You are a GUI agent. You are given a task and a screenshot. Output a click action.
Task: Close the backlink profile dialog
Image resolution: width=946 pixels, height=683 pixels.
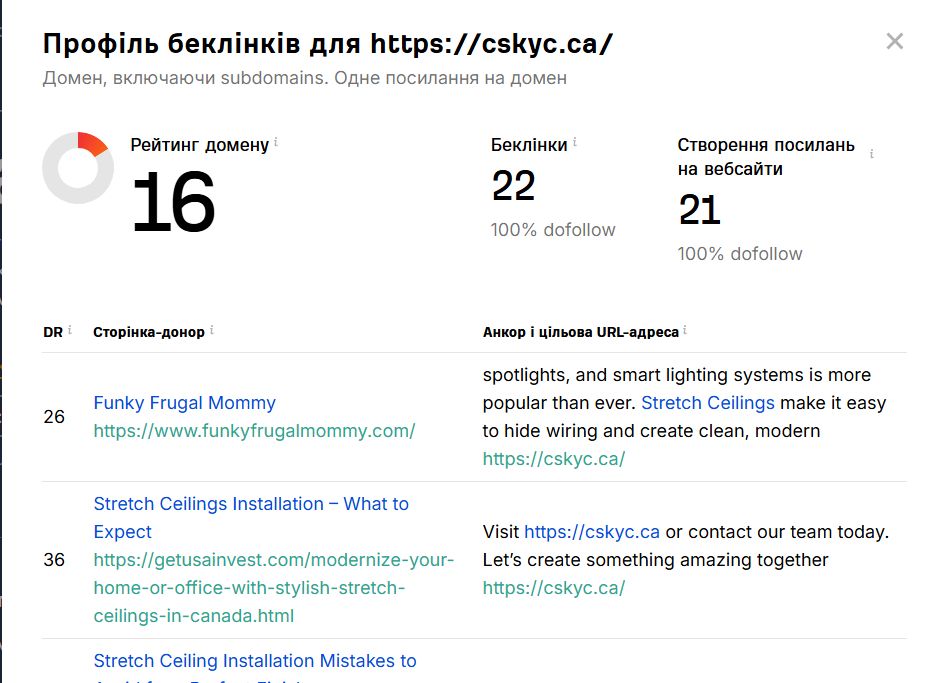(x=895, y=42)
